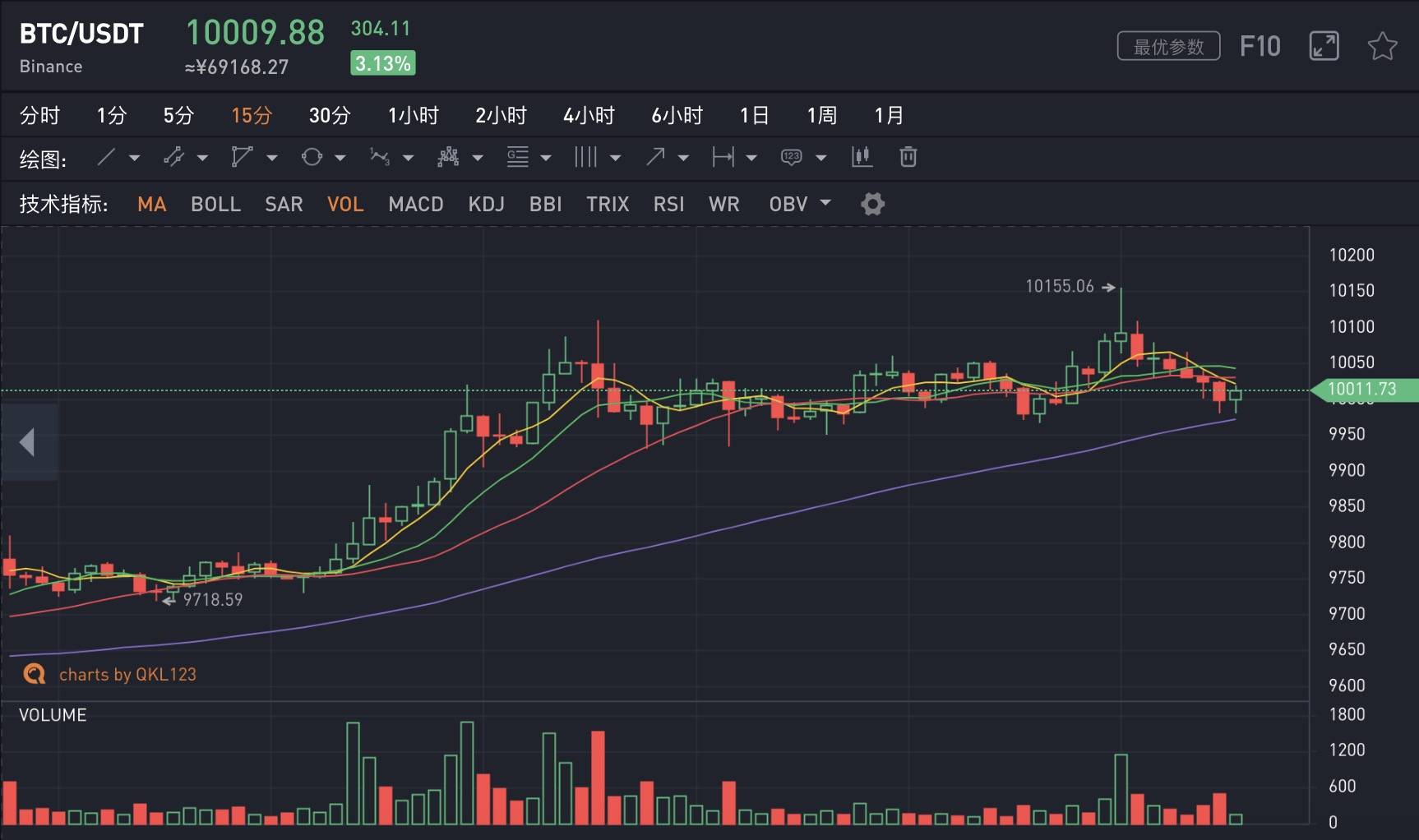Expand the parallel channel tool options
Viewport: 1419px width, 840px height.
tap(202, 158)
